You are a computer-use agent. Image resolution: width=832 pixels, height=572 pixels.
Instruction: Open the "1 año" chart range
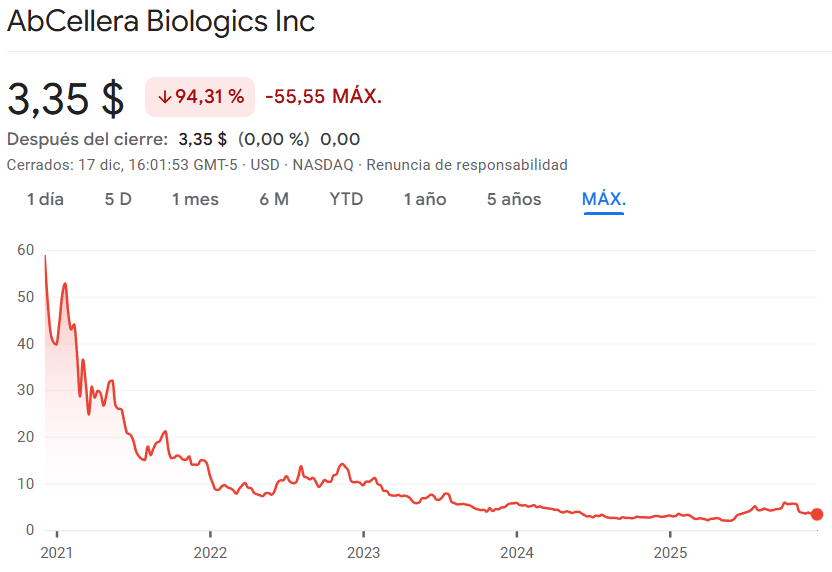(x=425, y=199)
